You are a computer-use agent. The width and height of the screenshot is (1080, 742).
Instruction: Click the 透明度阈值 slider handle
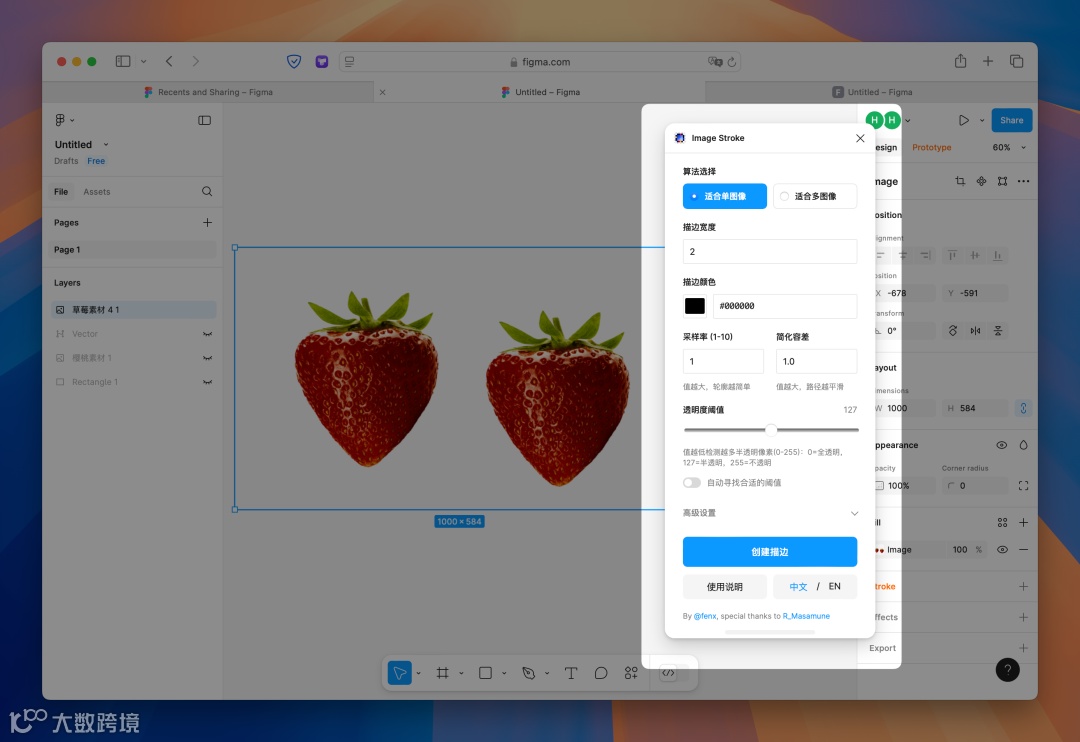[771, 430]
